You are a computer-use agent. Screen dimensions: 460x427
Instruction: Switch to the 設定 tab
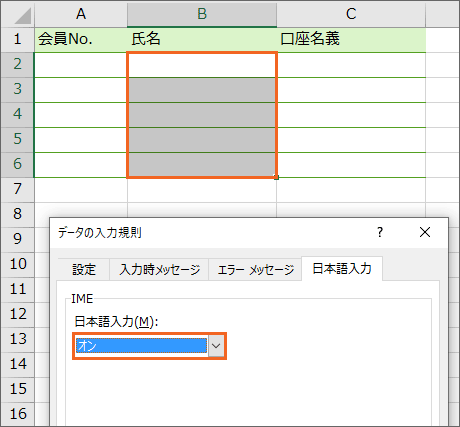pyautogui.click(x=84, y=269)
